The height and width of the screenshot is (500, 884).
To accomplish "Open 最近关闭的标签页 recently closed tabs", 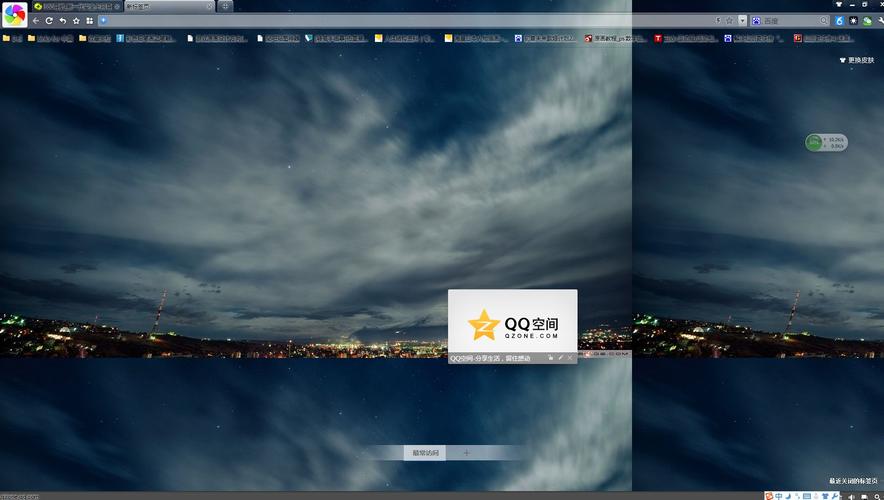I will pyautogui.click(x=853, y=481).
